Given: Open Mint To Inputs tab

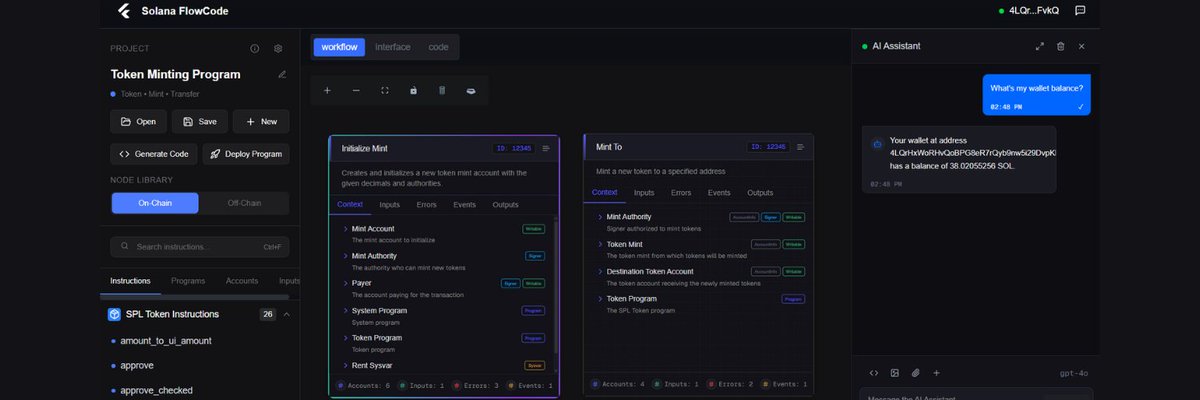Looking at the screenshot, I should point(644,193).
